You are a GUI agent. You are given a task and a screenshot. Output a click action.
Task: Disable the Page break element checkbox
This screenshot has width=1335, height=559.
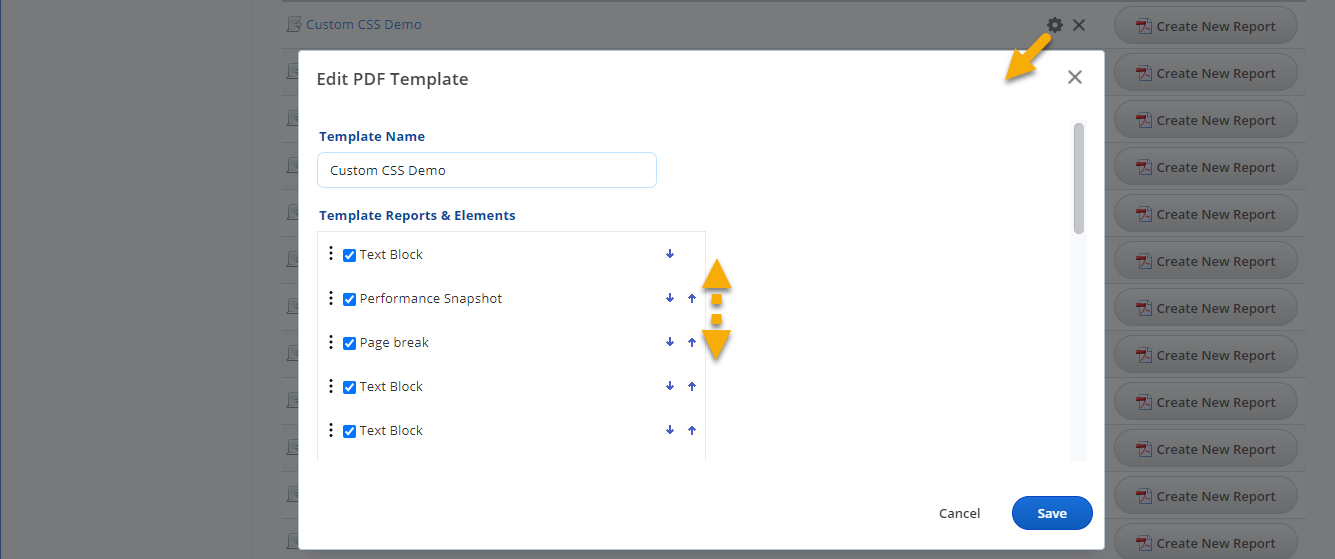pyautogui.click(x=349, y=343)
